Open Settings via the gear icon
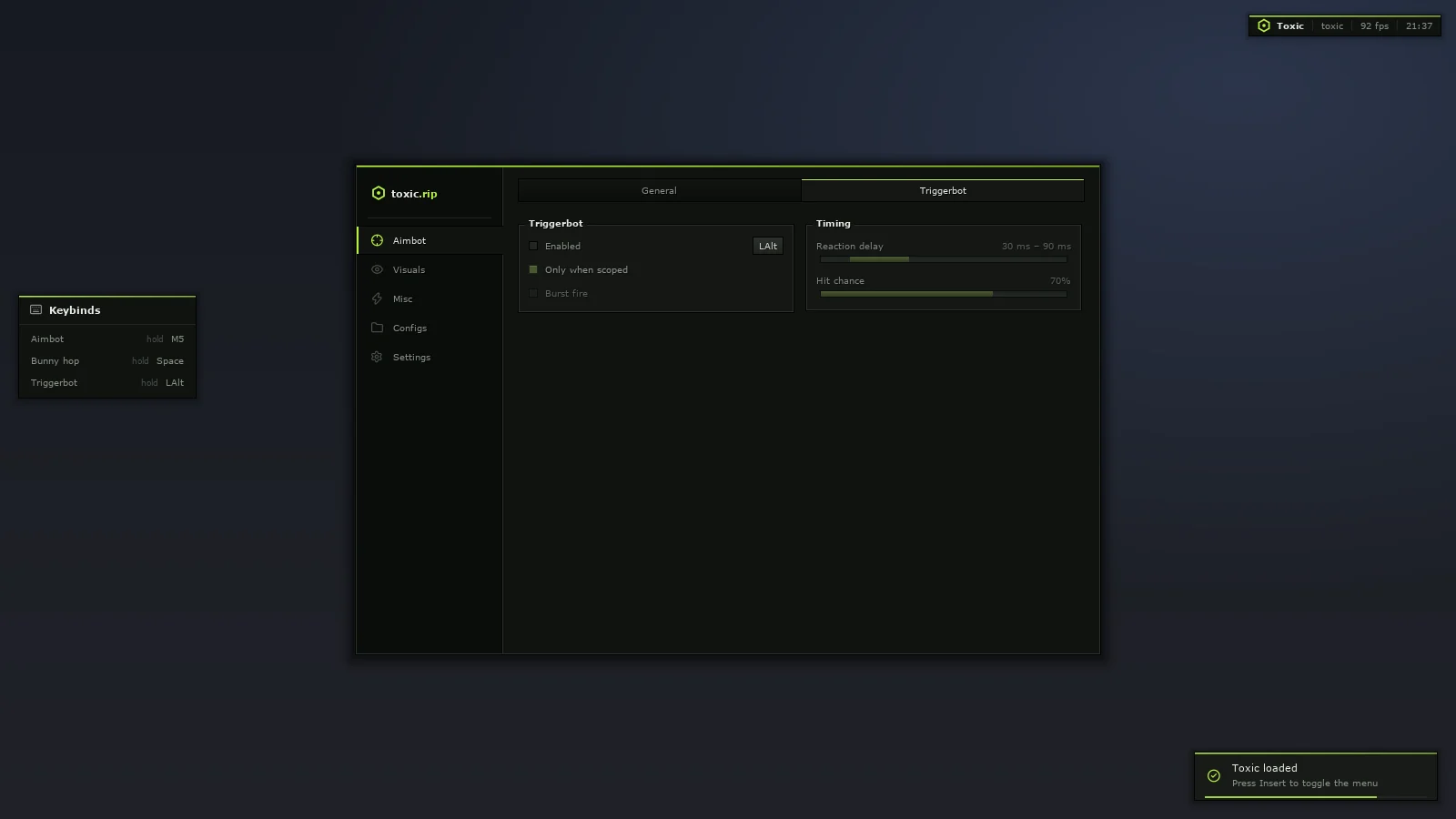Screen dimensions: 1456x819 [377, 357]
